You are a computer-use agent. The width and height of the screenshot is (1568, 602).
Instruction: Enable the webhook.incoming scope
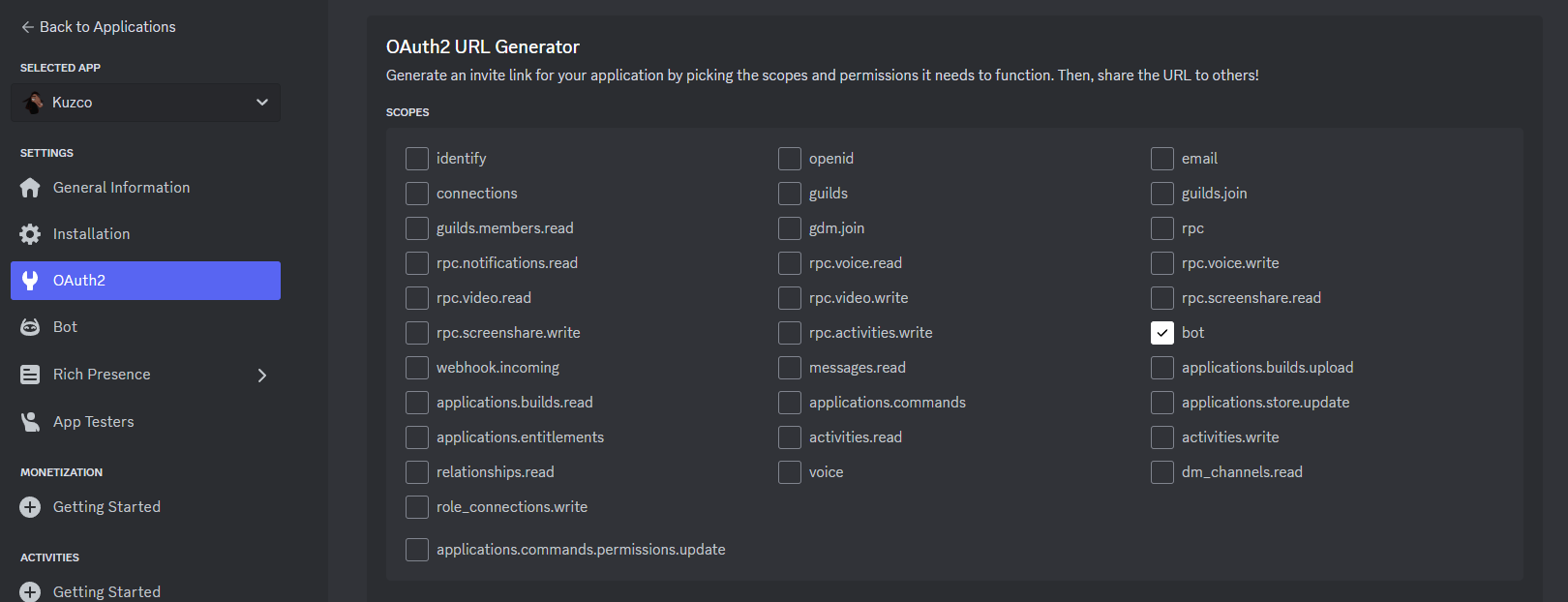(x=417, y=368)
